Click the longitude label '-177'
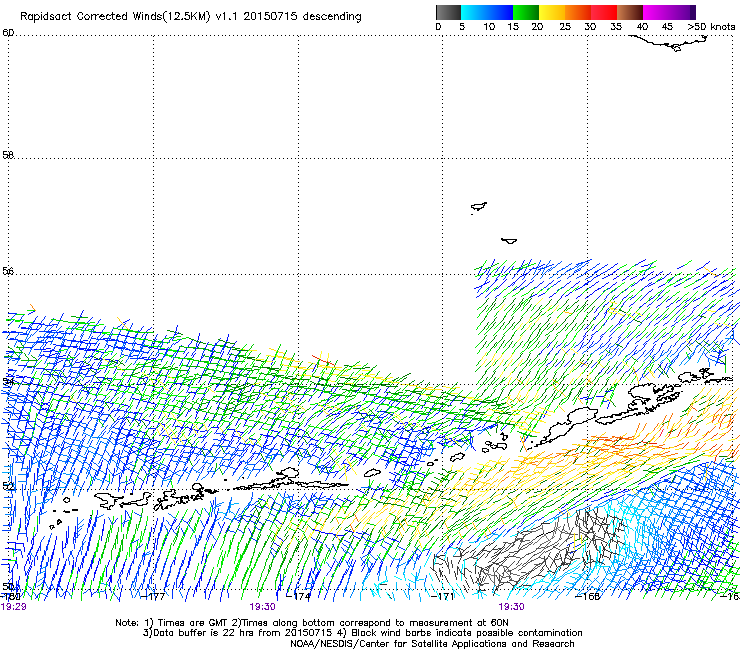 click(x=153, y=596)
